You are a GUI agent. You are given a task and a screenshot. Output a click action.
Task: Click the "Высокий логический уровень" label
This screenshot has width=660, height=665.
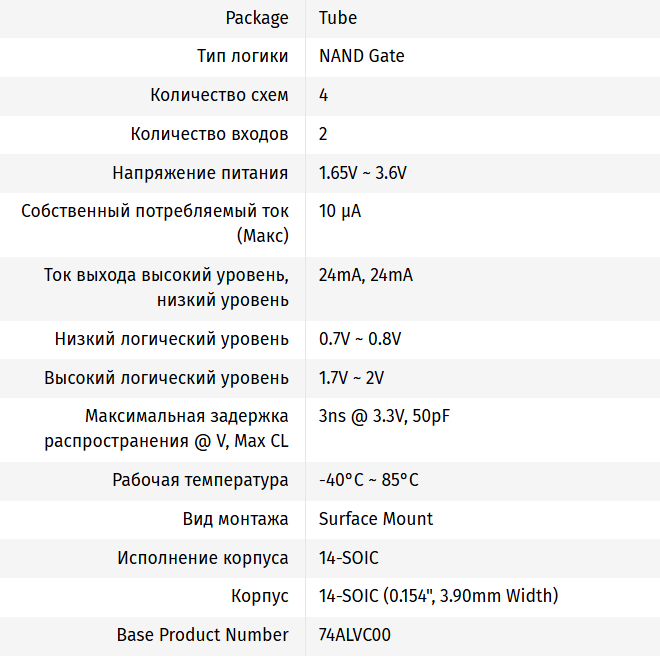point(166,378)
